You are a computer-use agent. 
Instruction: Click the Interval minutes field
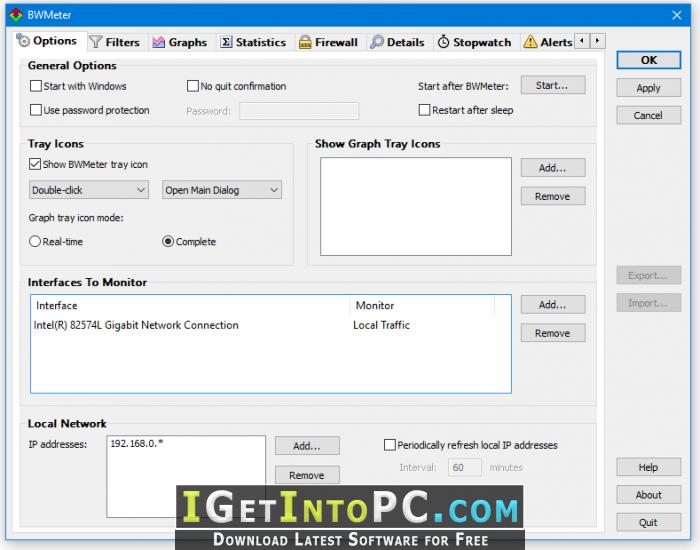point(465,467)
